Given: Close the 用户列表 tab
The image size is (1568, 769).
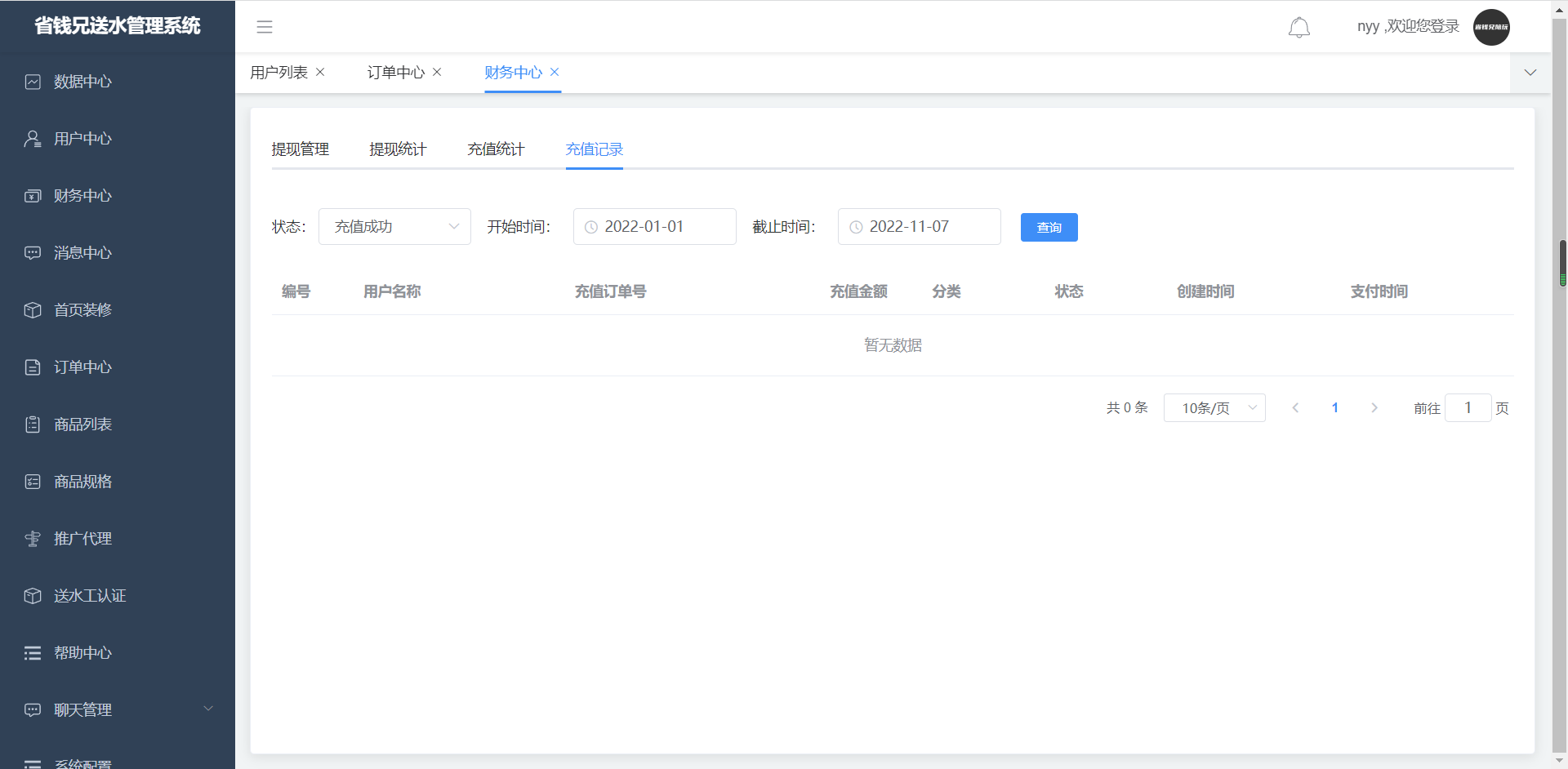Looking at the screenshot, I should [320, 72].
